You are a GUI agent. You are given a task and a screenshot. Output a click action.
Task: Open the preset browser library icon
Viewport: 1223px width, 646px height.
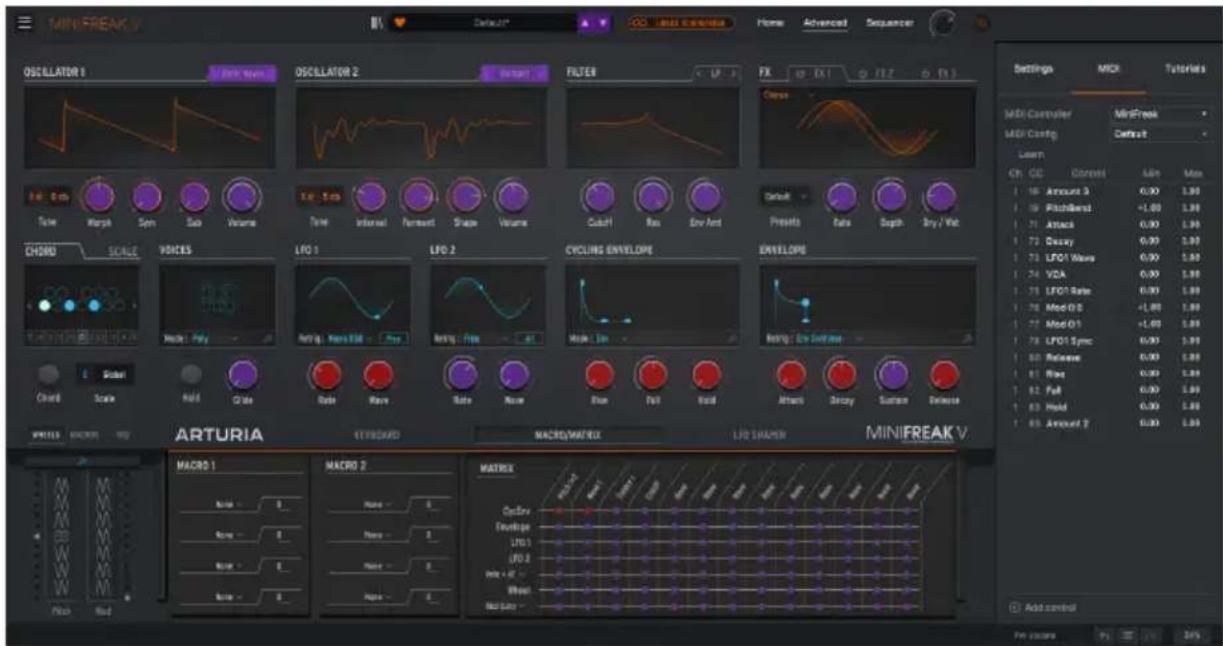click(x=378, y=22)
